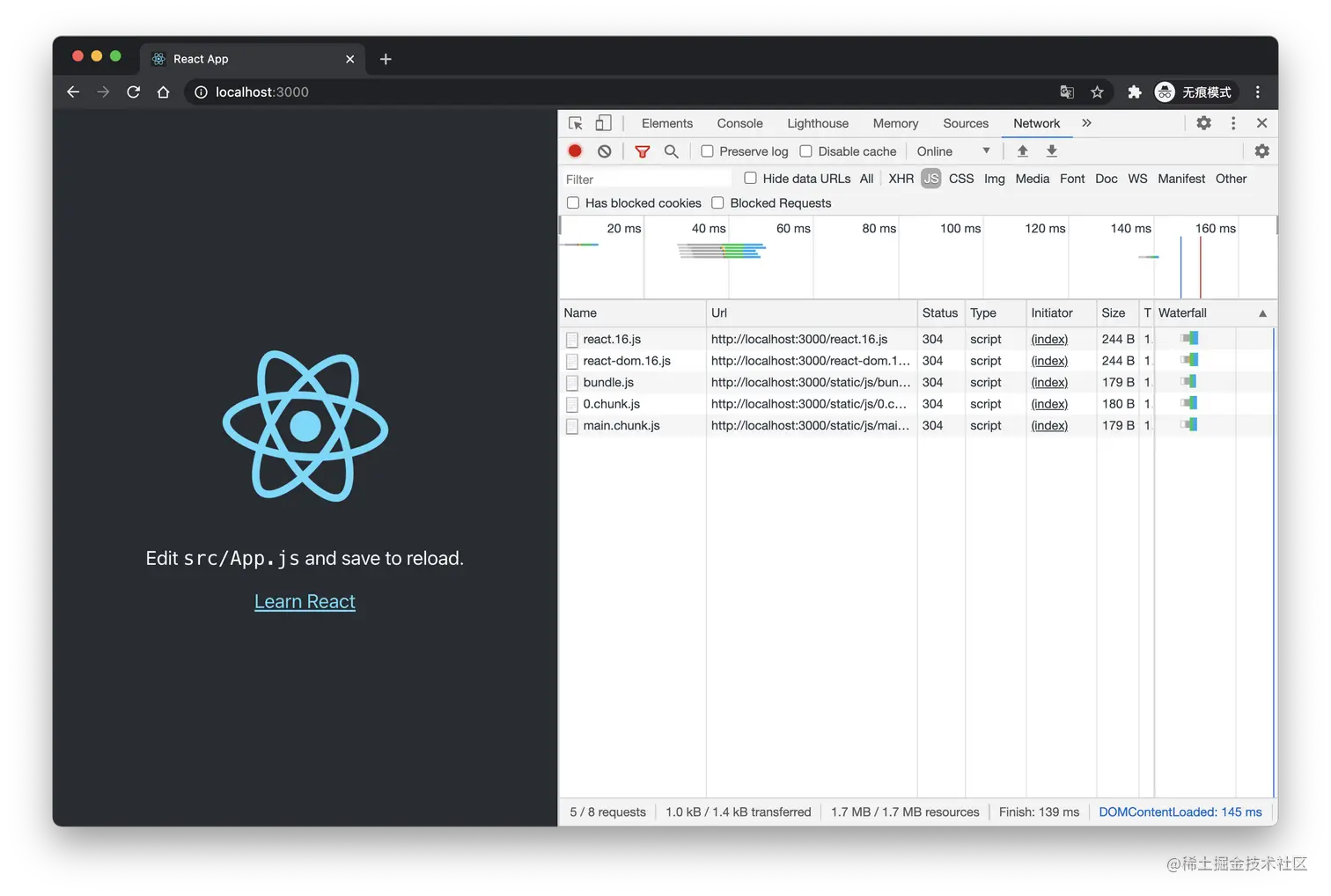Viewport: 1331px width, 896px height.
Task: Click the translate page icon
Action: (1067, 92)
